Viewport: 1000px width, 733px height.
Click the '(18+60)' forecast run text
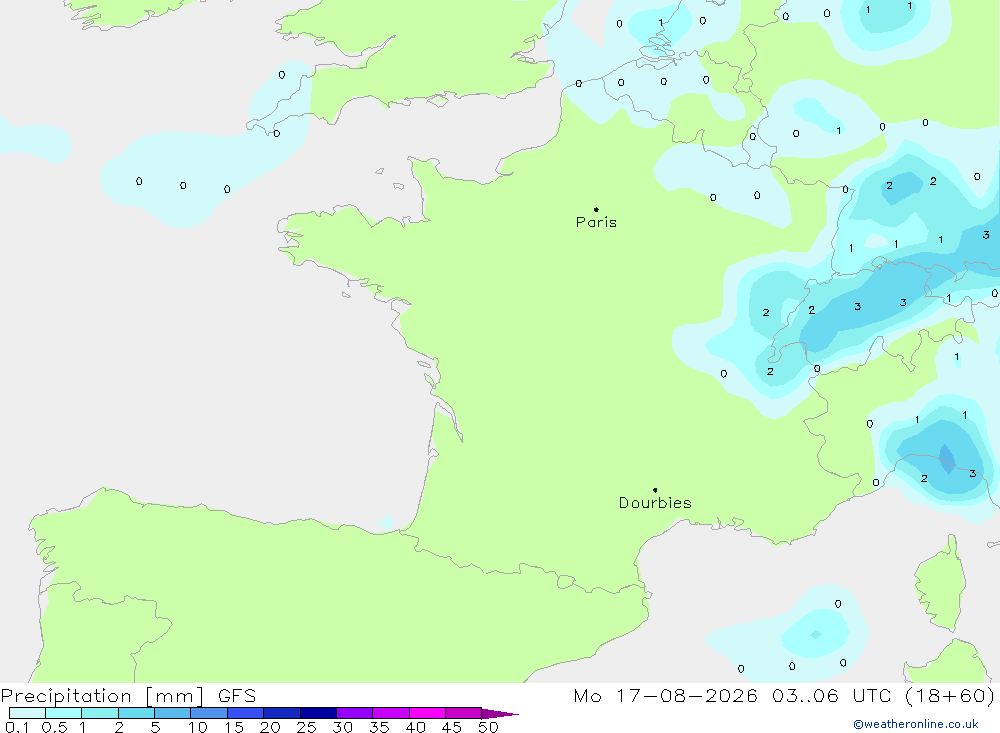[950, 696]
